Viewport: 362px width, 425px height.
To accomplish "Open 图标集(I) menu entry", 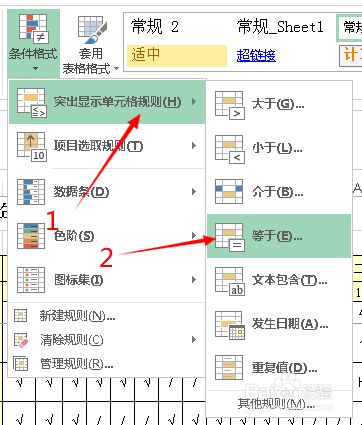I will click(x=107, y=280).
